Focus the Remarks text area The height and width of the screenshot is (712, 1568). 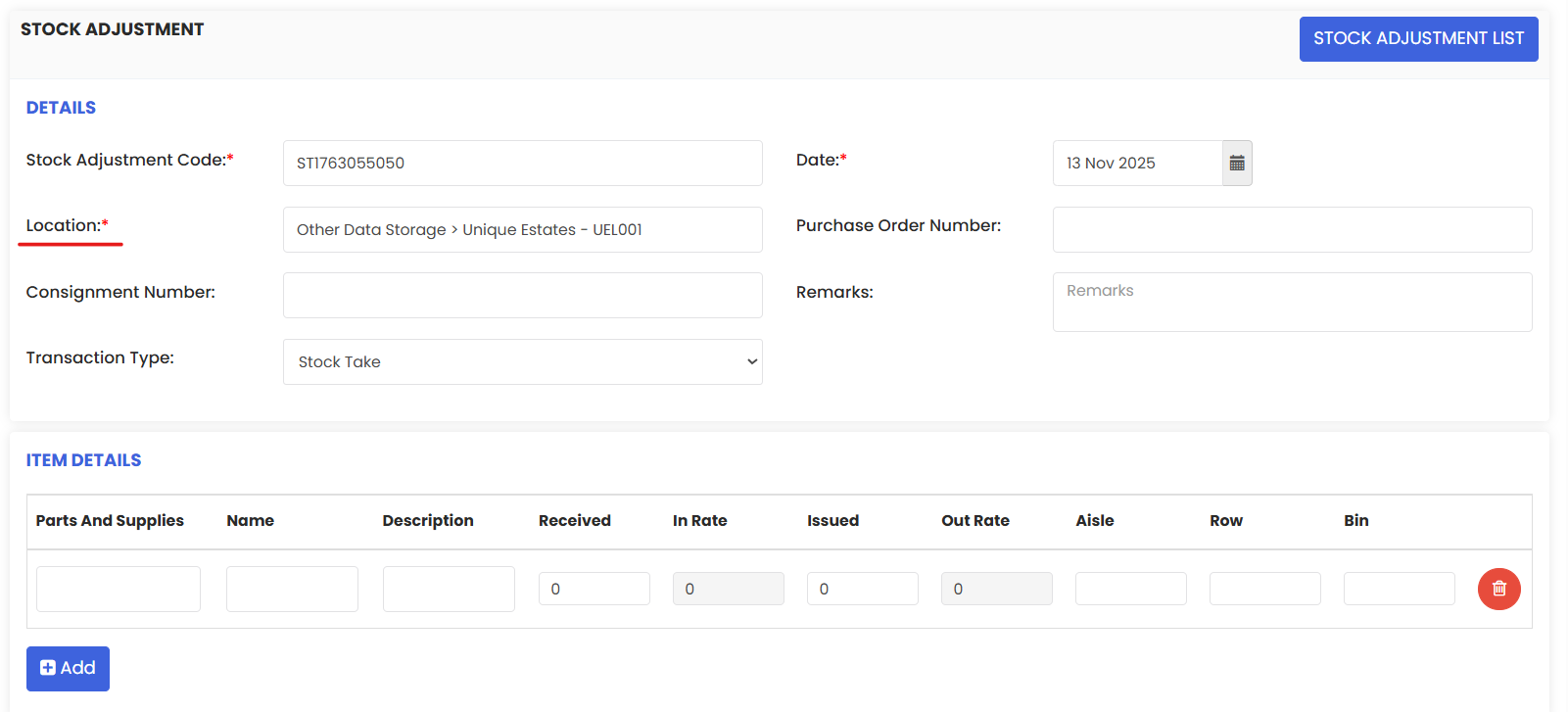click(x=1293, y=302)
